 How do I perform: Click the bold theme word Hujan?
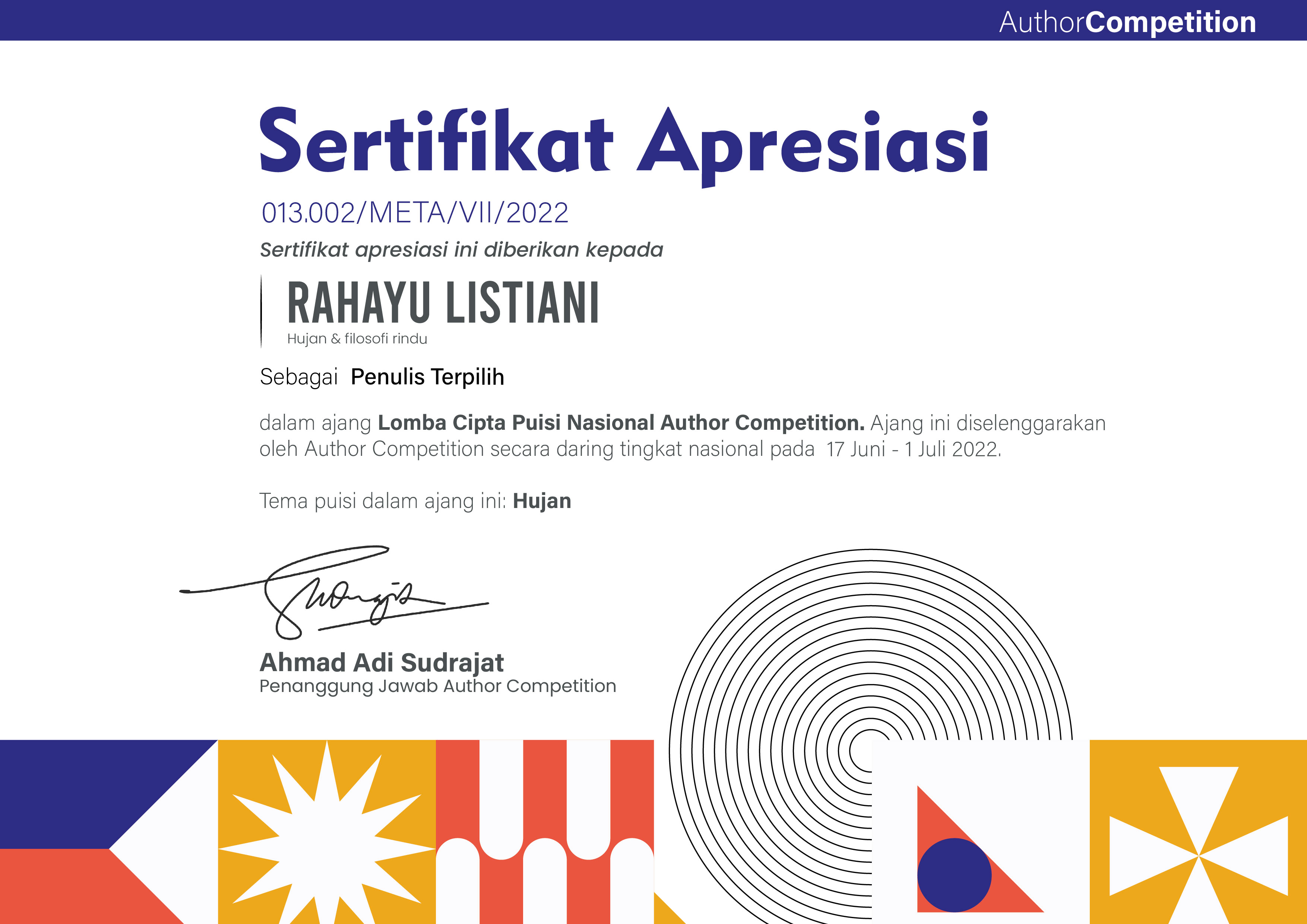(x=541, y=501)
